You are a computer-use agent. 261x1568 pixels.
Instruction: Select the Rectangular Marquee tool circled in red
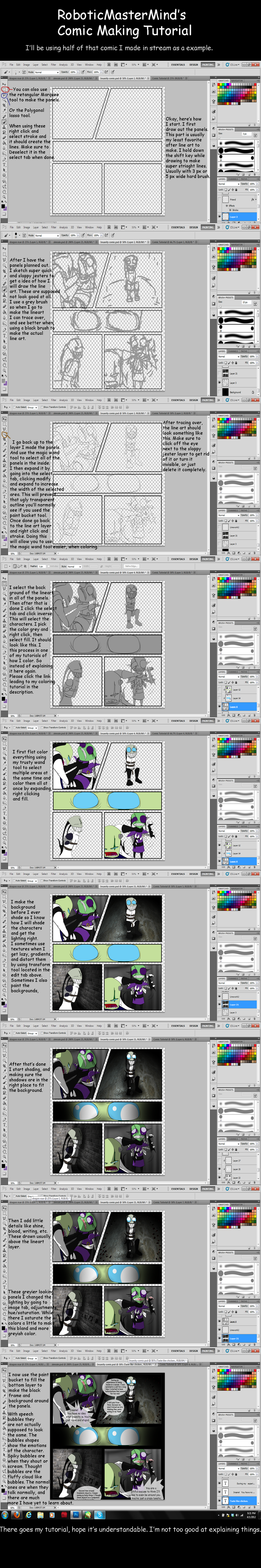[x=4, y=89]
